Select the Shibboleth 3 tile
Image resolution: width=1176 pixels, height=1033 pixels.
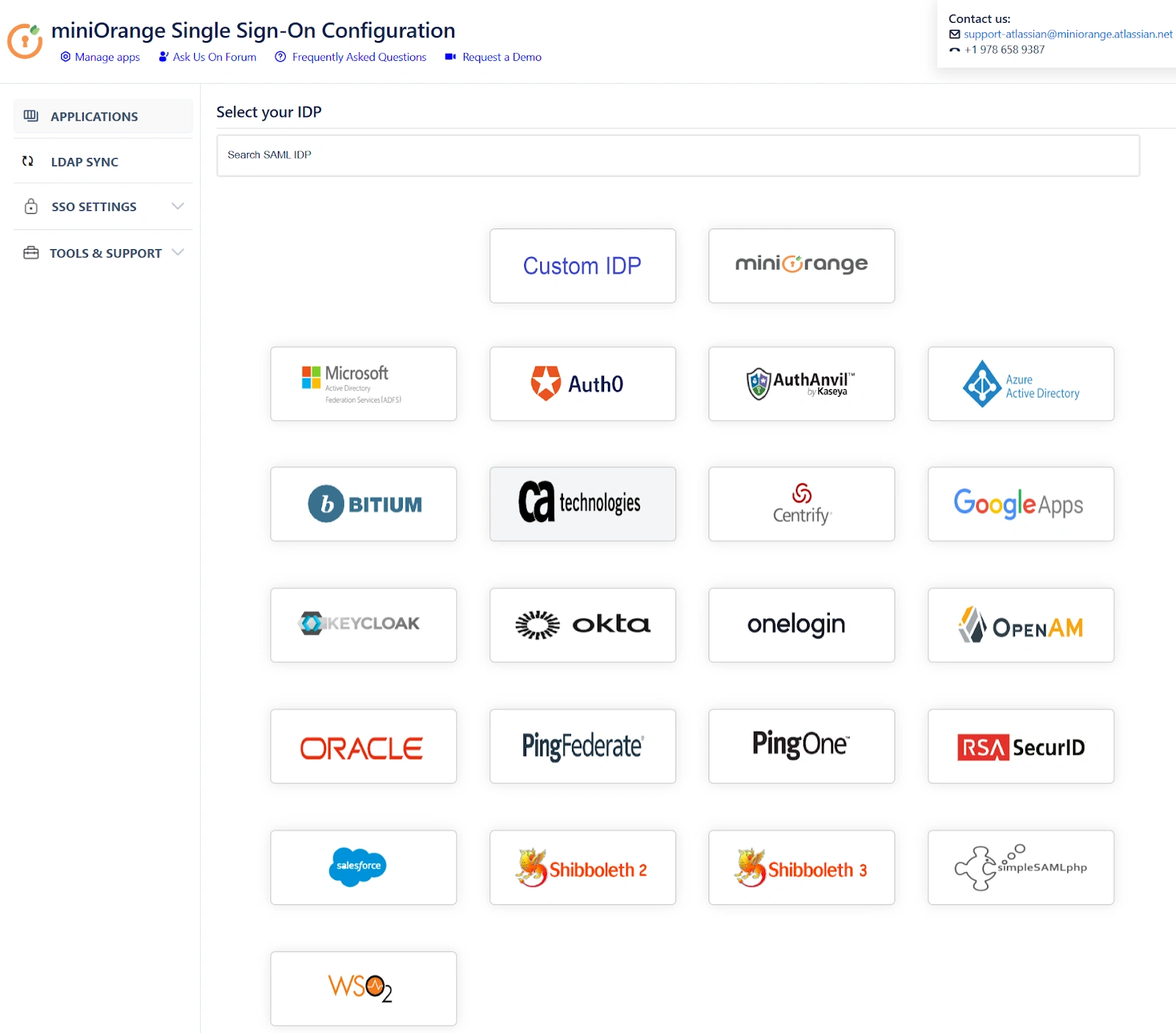[x=802, y=868]
